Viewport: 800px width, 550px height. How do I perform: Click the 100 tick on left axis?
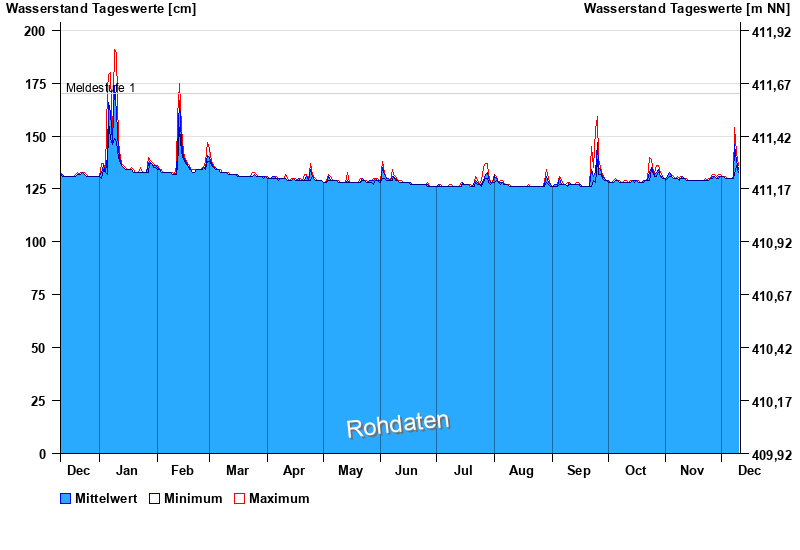[x=35, y=242]
